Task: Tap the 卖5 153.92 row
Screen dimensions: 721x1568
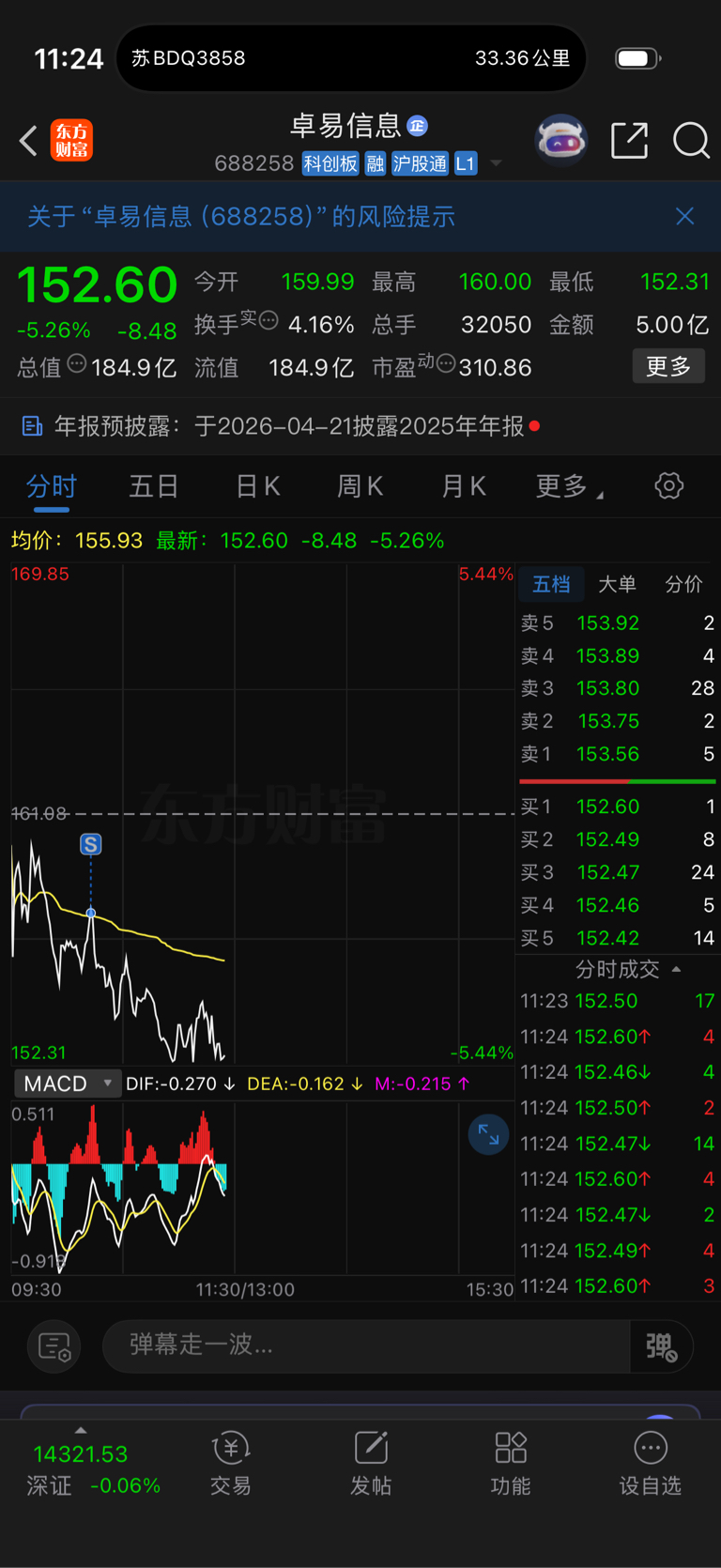Action: (x=618, y=623)
